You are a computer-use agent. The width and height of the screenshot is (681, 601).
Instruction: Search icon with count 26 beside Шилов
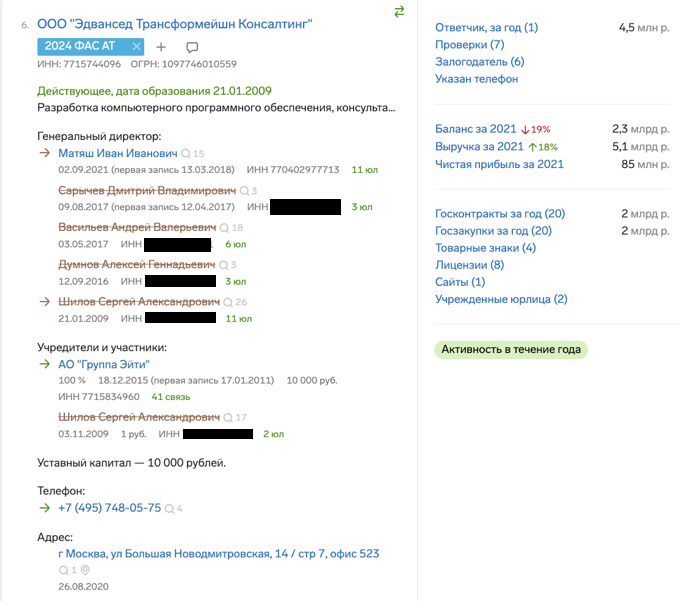pos(228,302)
